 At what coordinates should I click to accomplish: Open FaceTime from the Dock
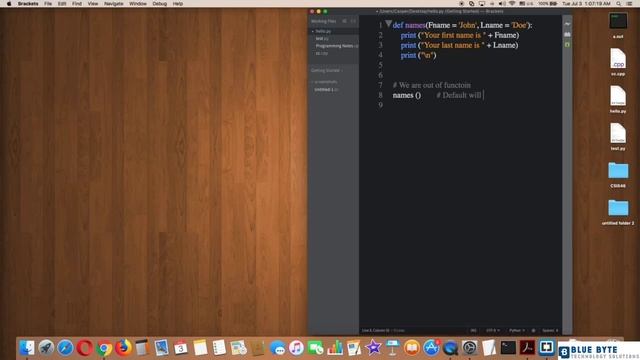pos(316,348)
